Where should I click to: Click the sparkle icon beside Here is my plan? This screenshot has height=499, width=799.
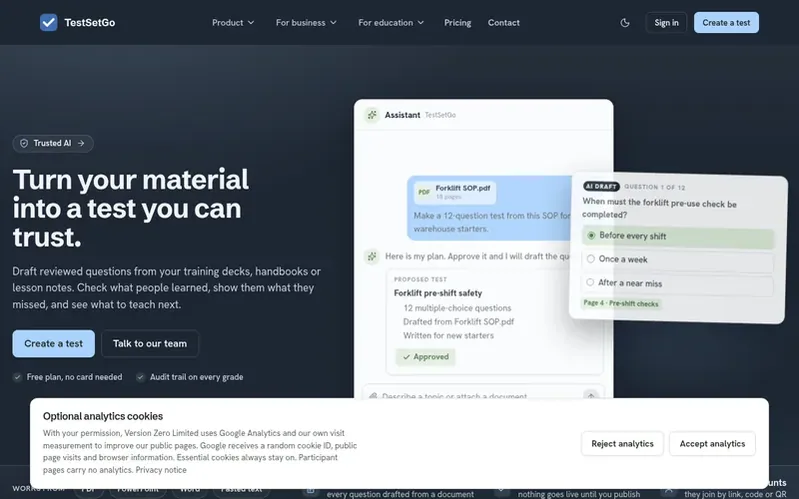(x=372, y=256)
